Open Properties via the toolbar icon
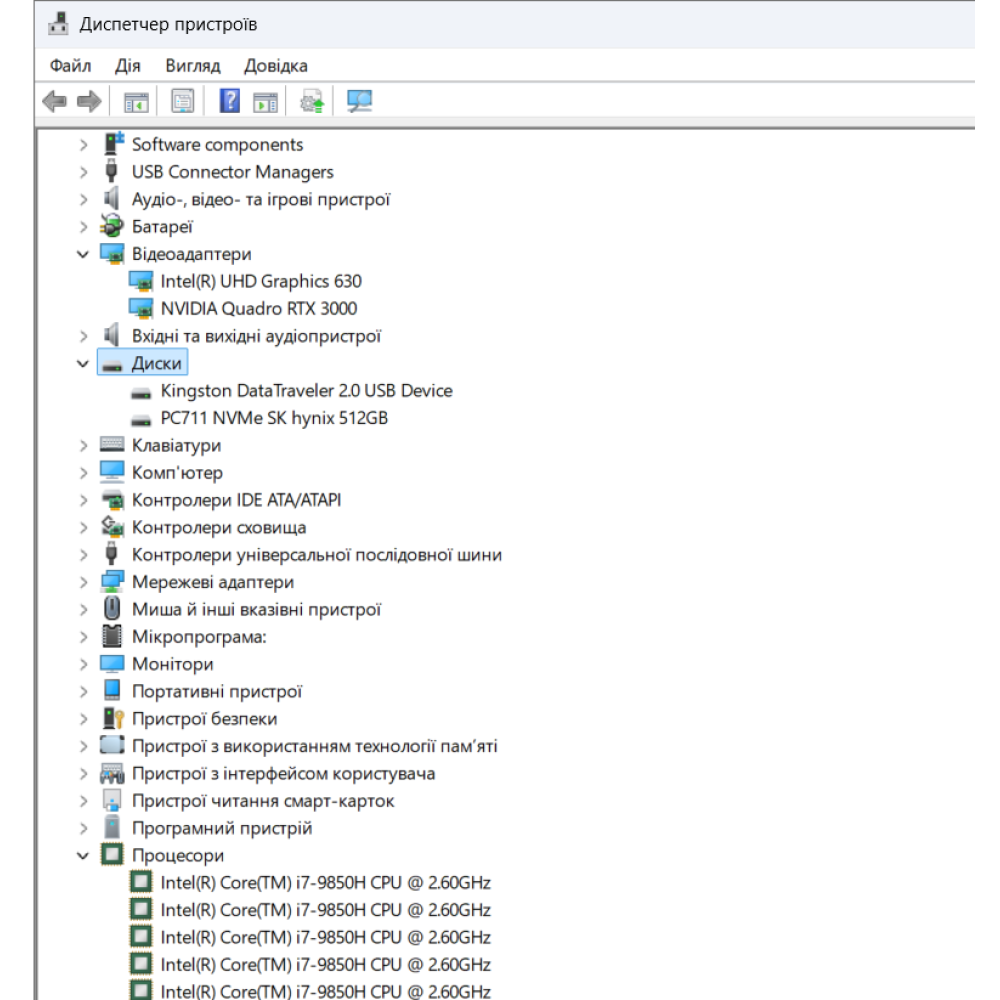This screenshot has width=1000, height=1000. pyautogui.click(x=182, y=101)
